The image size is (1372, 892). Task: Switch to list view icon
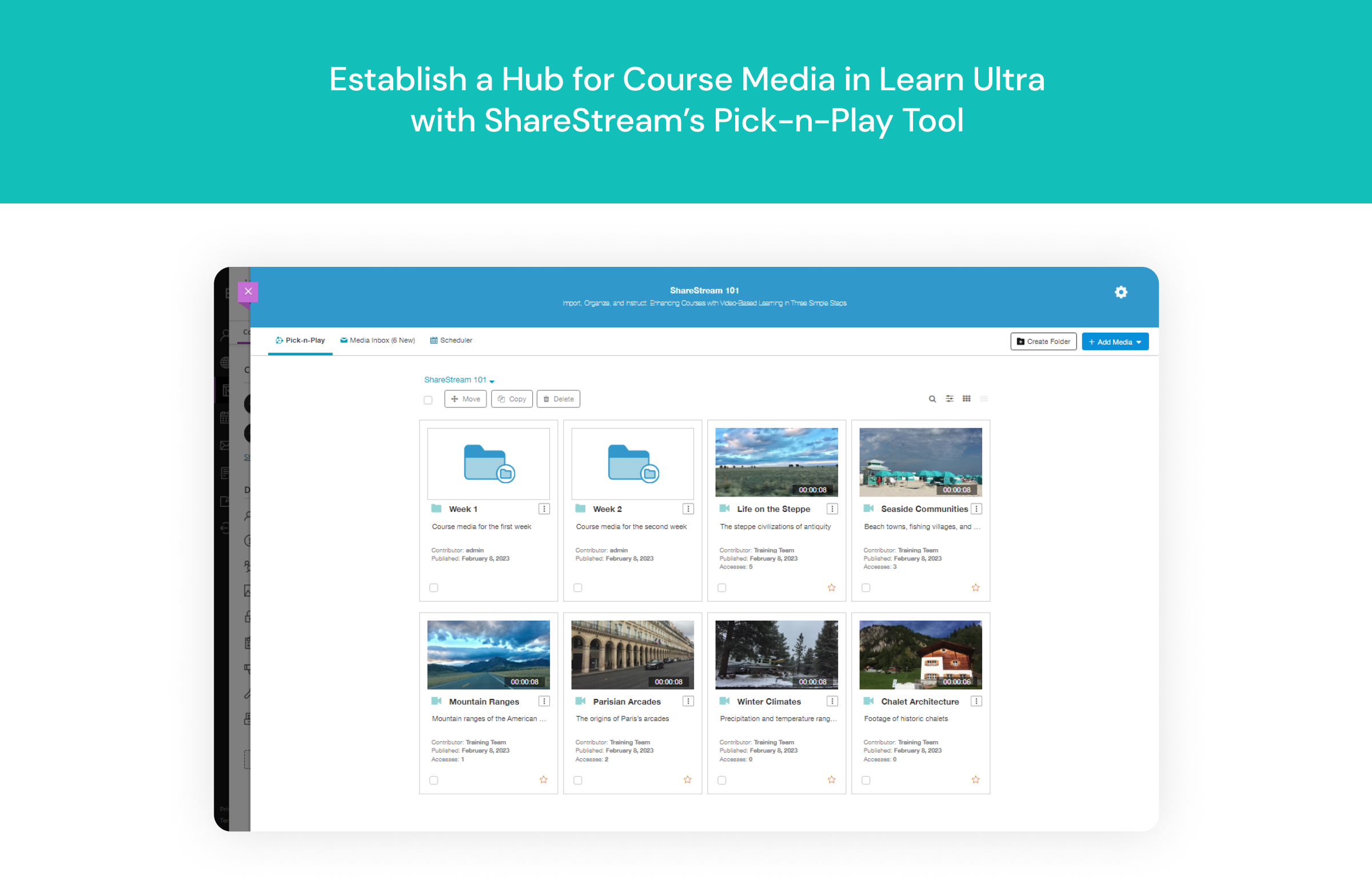[983, 399]
